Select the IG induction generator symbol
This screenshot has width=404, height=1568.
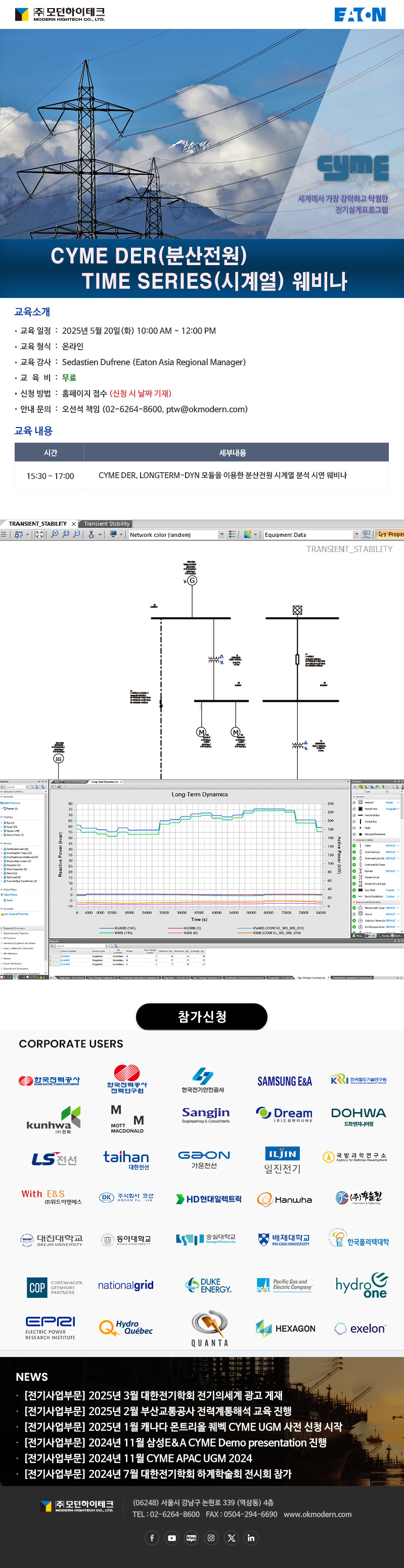59,758
